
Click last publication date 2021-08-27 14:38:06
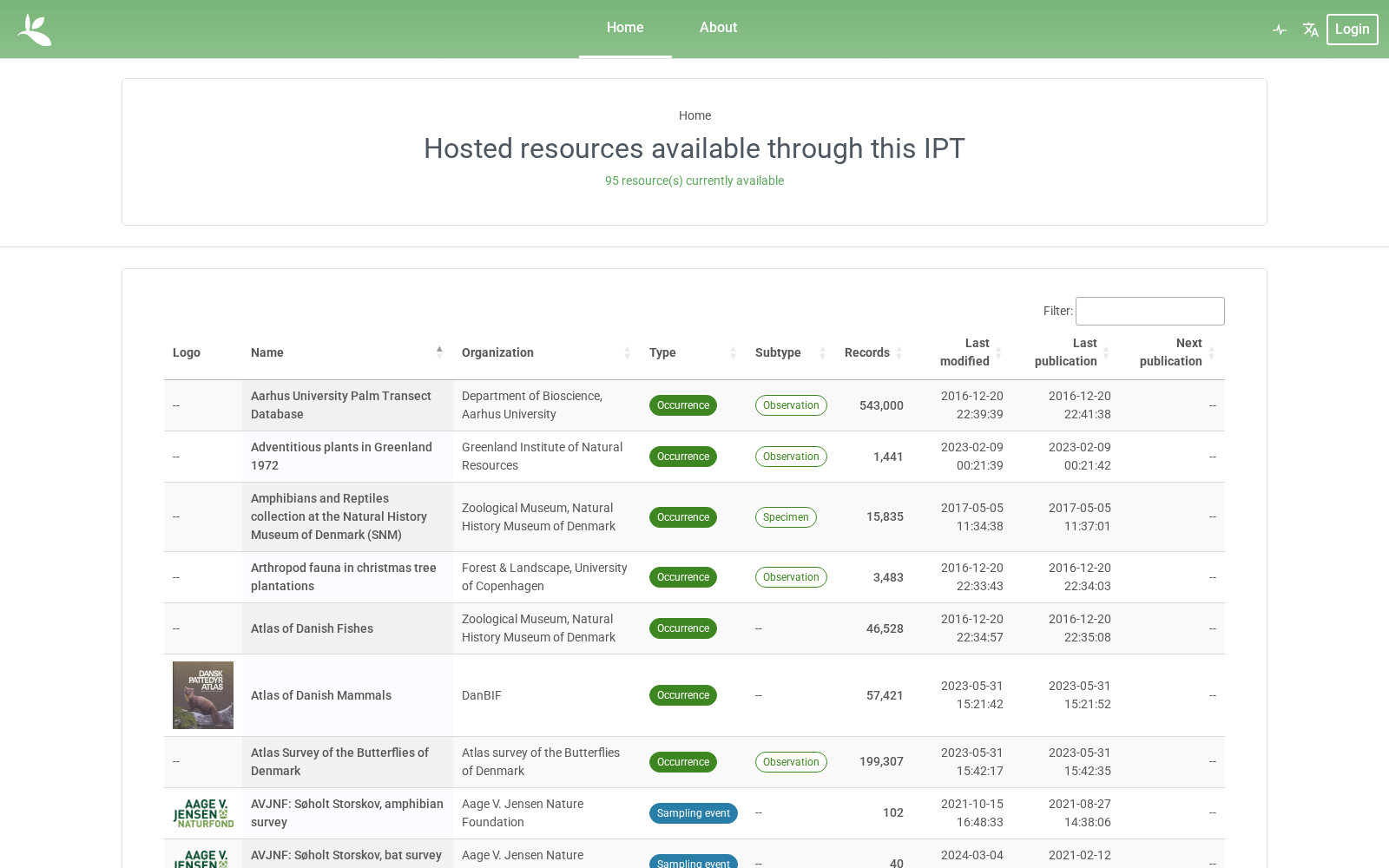point(1080,813)
